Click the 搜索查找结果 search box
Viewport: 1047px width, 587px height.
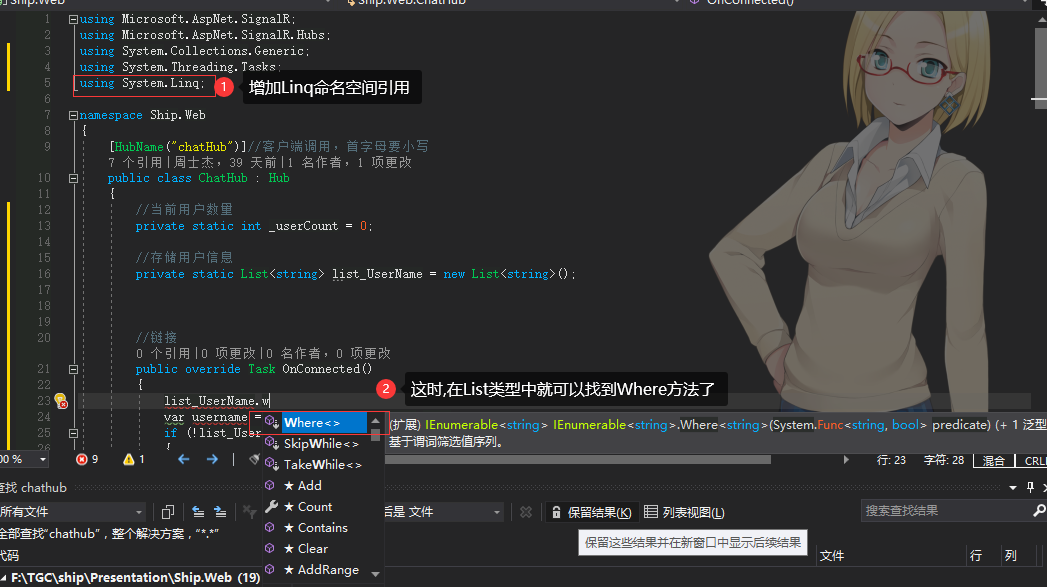(x=947, y=511)
